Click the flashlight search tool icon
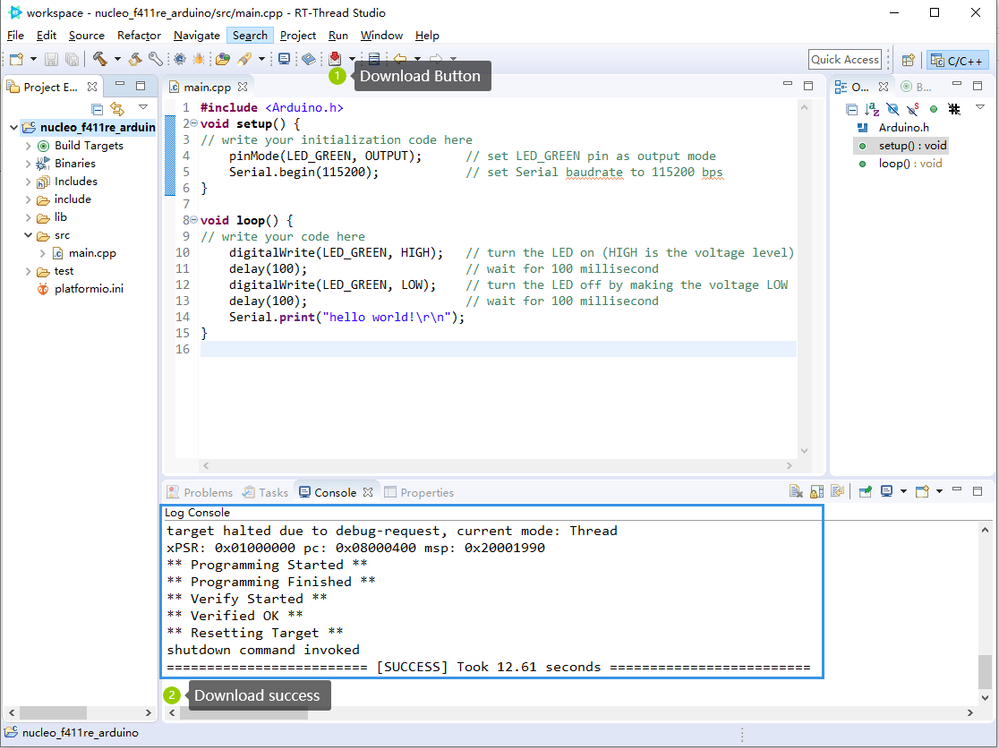 (x=244, y=59)
